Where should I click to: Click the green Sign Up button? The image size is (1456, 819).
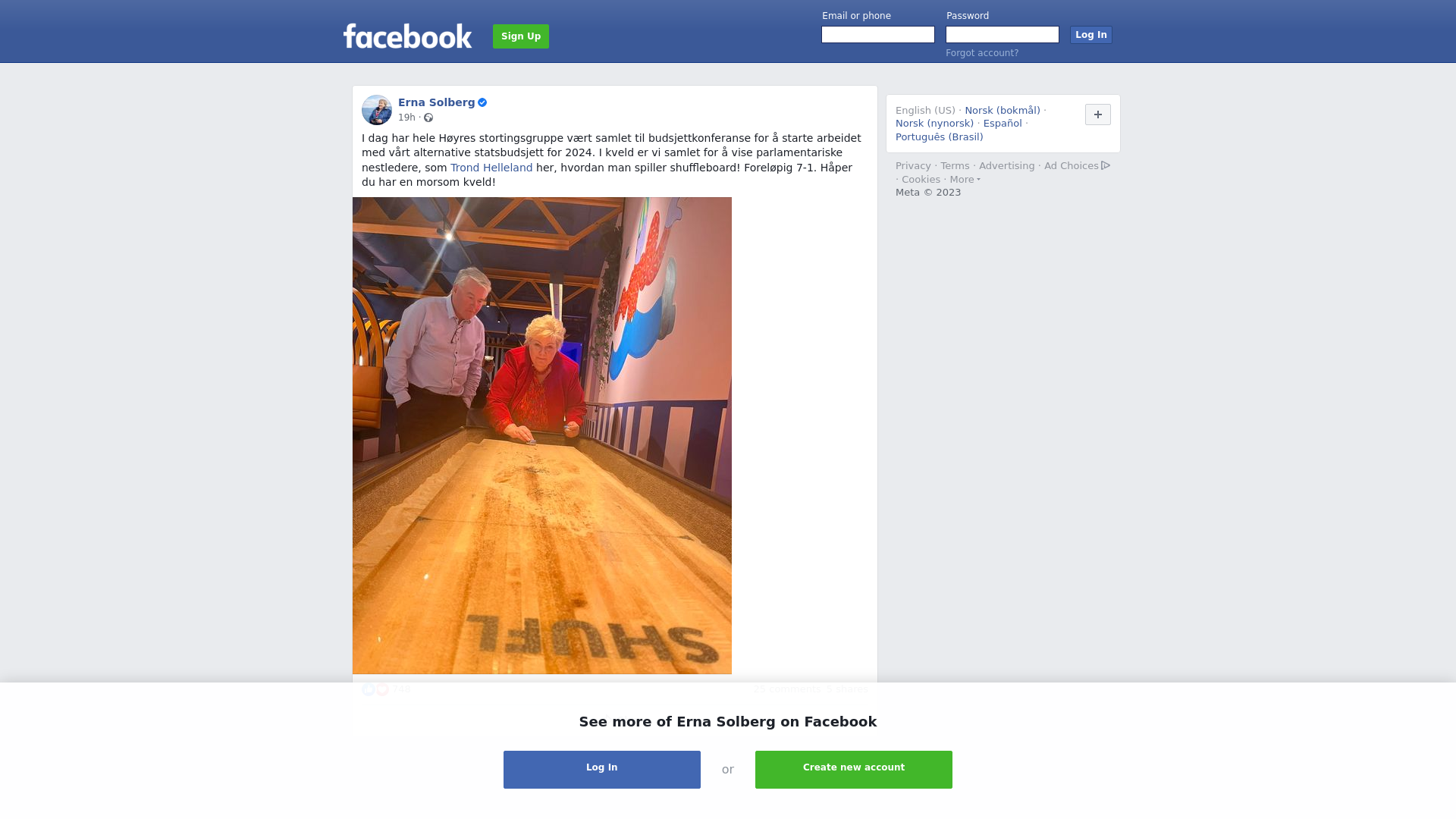521,36
